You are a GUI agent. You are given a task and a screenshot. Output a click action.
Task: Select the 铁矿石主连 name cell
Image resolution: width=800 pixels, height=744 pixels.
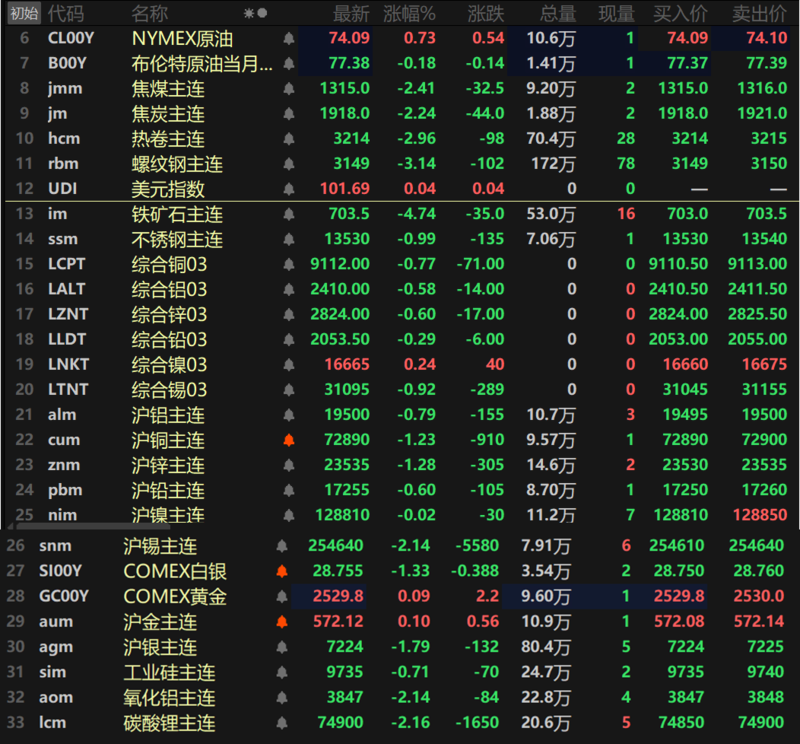click(177, 214)
